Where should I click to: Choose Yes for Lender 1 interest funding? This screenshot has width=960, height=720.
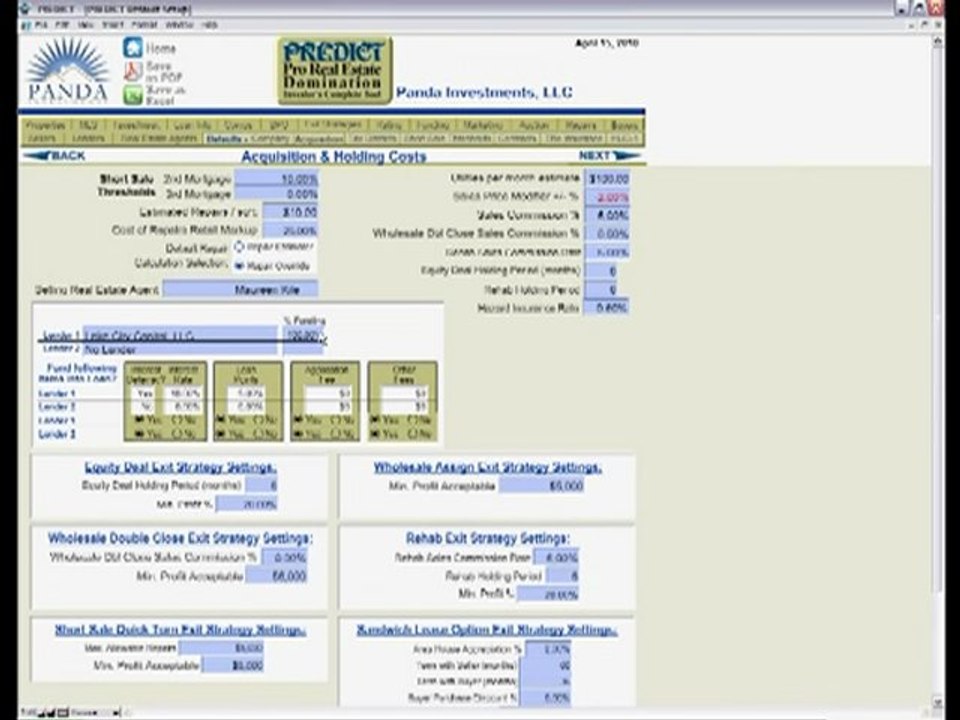point(139,420)
